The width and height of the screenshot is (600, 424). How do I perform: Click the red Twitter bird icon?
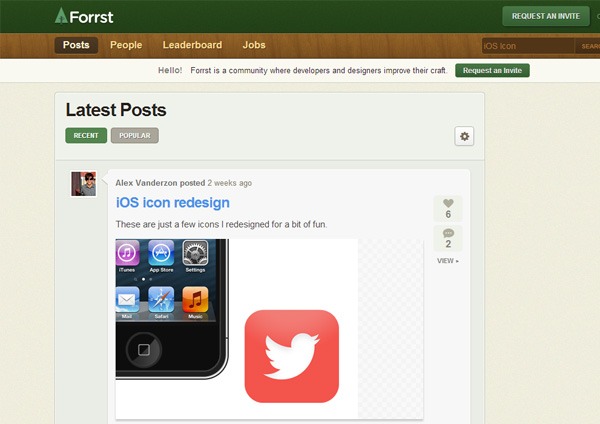[291, 355]
